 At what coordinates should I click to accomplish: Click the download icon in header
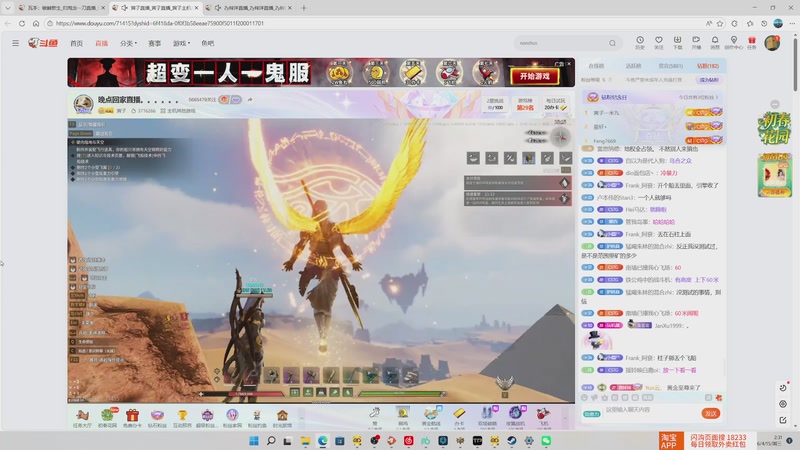coord(678,40)
